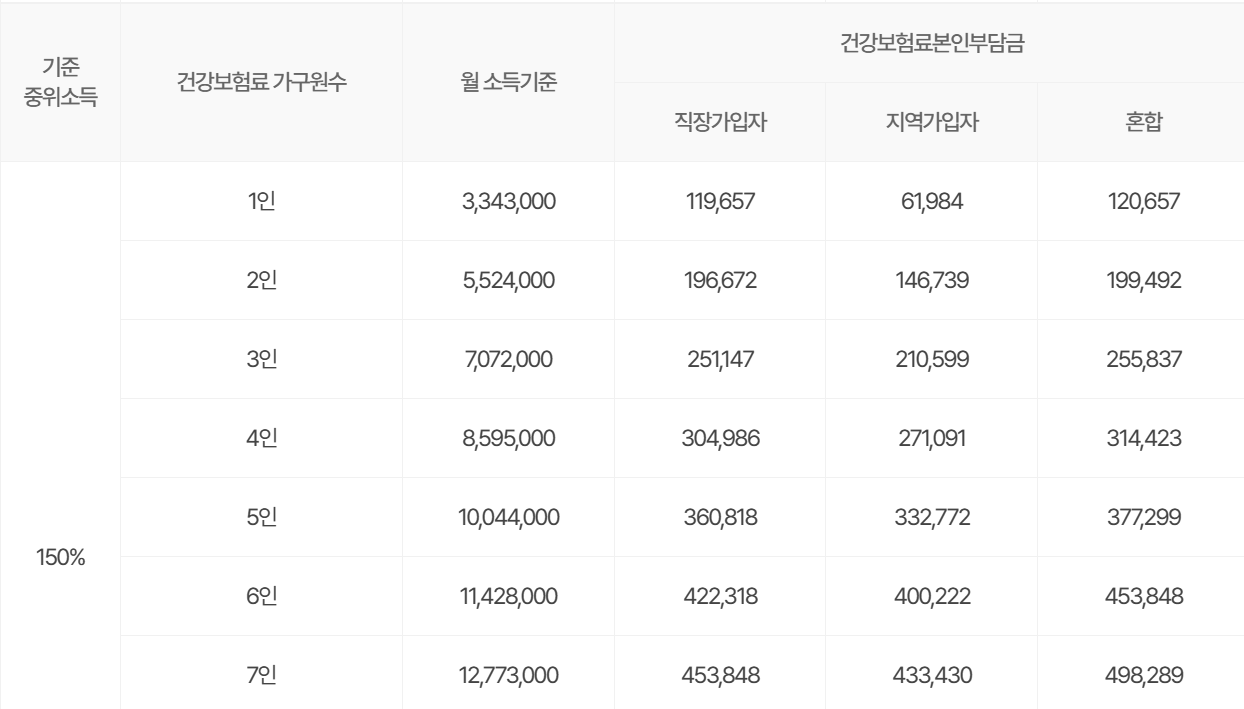Pick the 199,492 혼합 amount
Image resolution: width=1244 pixels, height=709 pixels.
click(1143, 281)
